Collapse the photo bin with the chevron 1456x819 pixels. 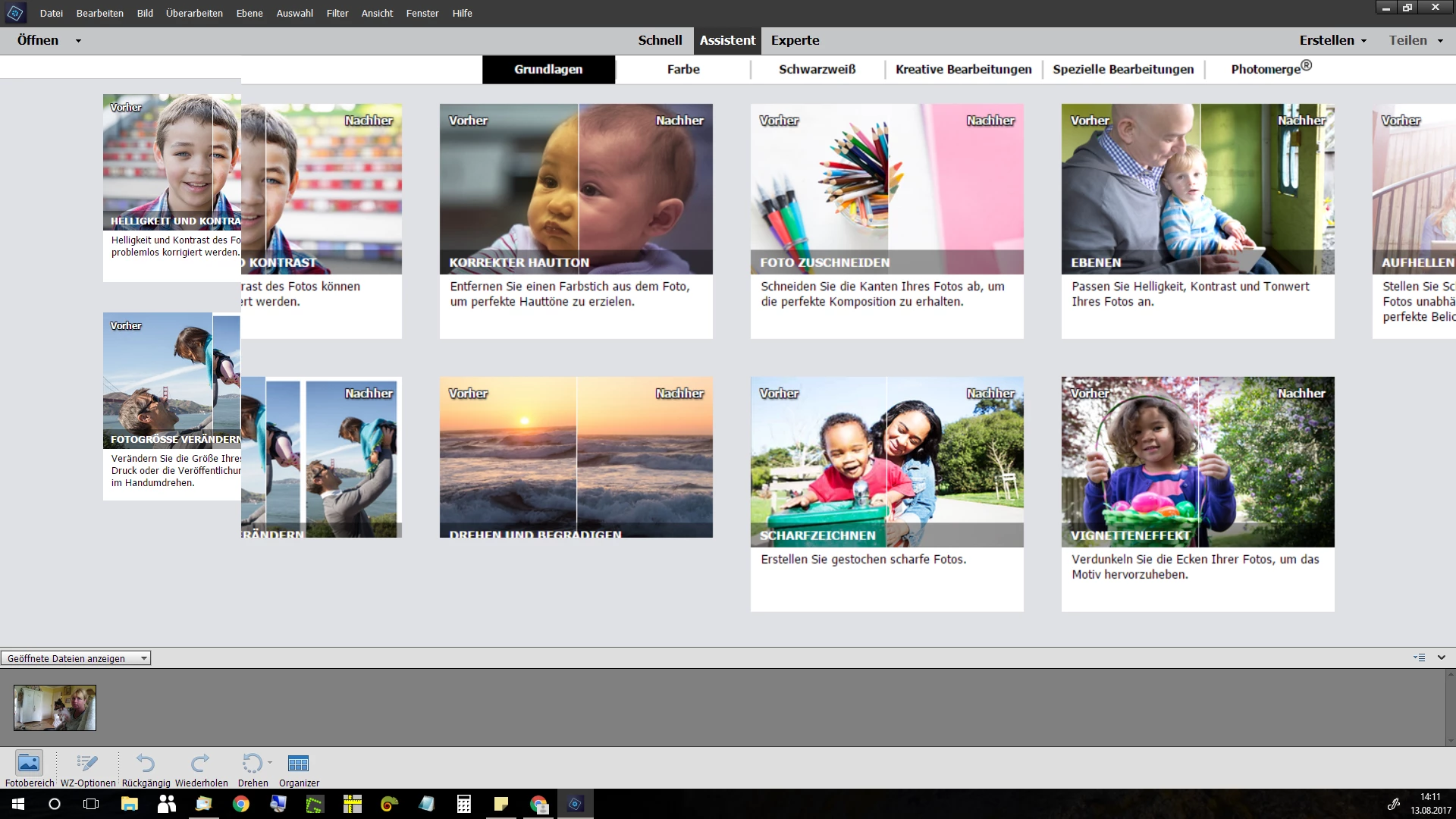click(x=1442, y=657)
